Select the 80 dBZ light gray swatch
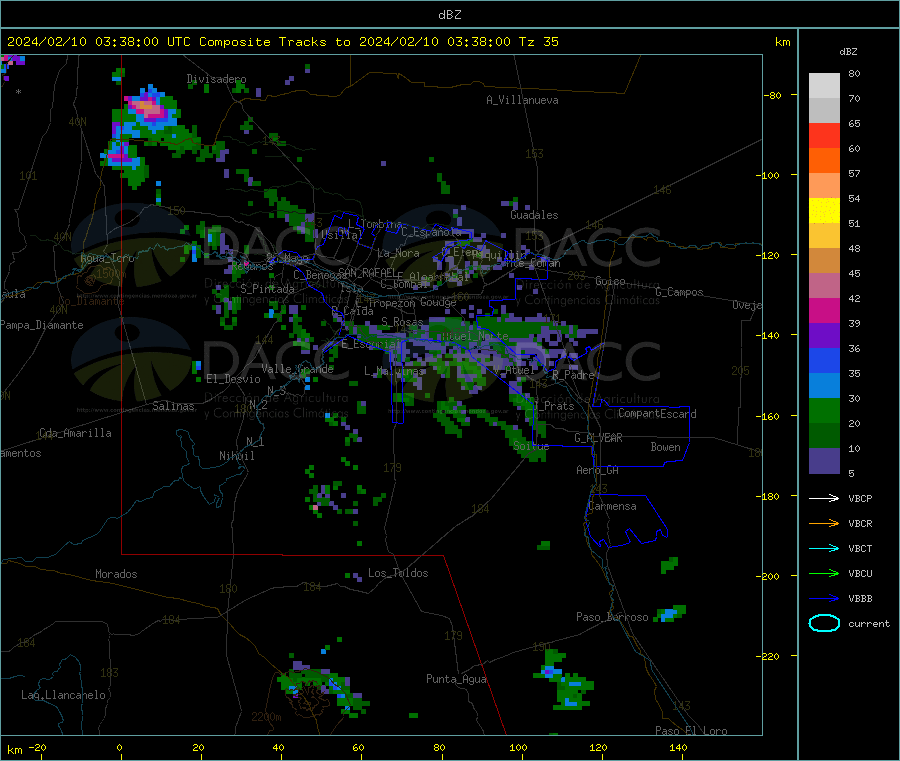The width and height of the screenshot is (900, 761). [824, 86]
